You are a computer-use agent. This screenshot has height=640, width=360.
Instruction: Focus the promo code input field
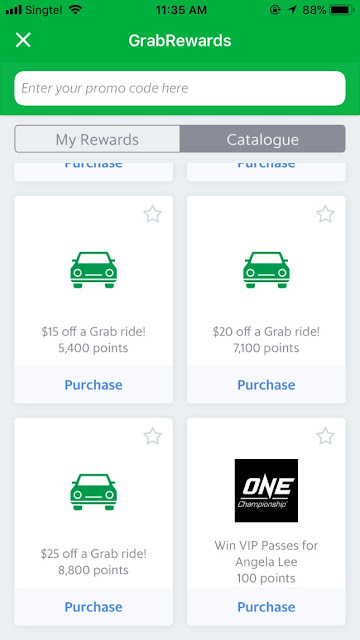(180, 88)
